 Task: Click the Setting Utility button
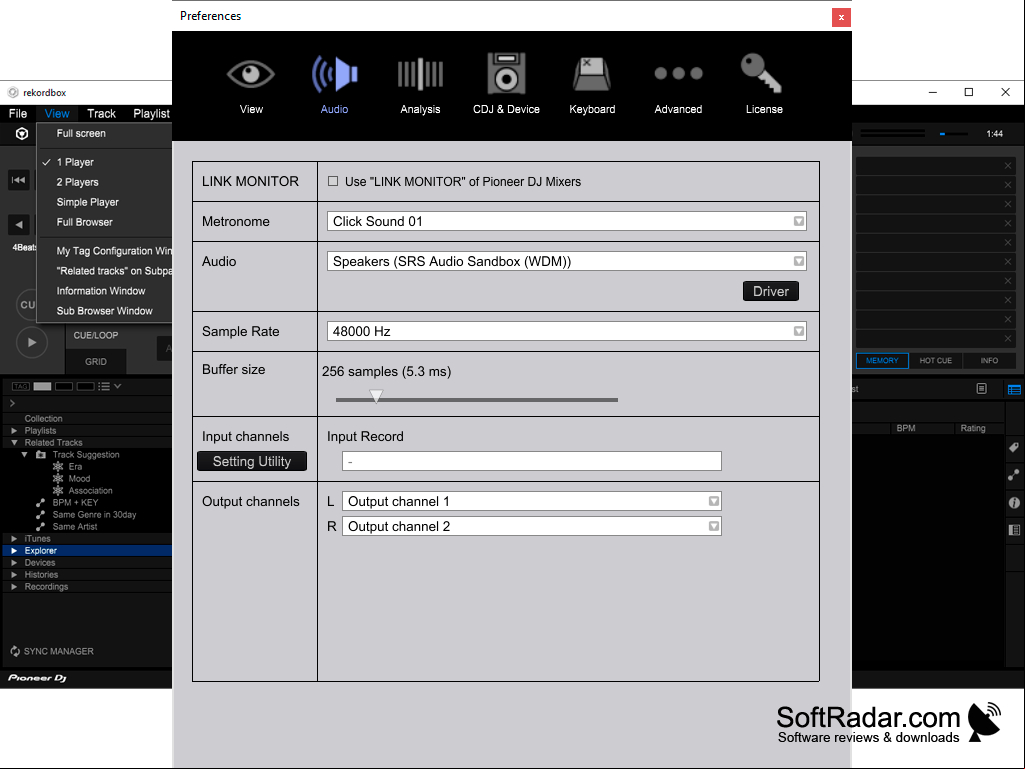[x=252, y=461]
